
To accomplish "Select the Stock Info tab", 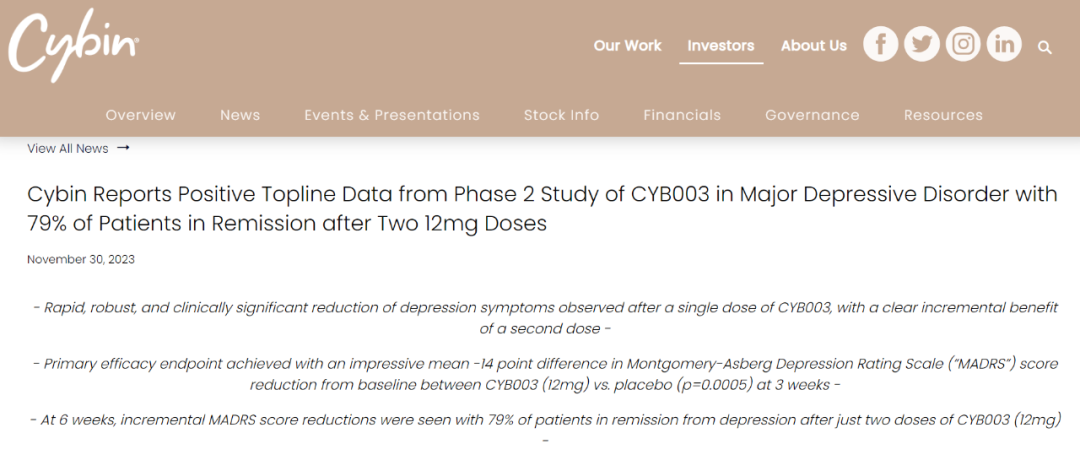I will coord(561,115).
